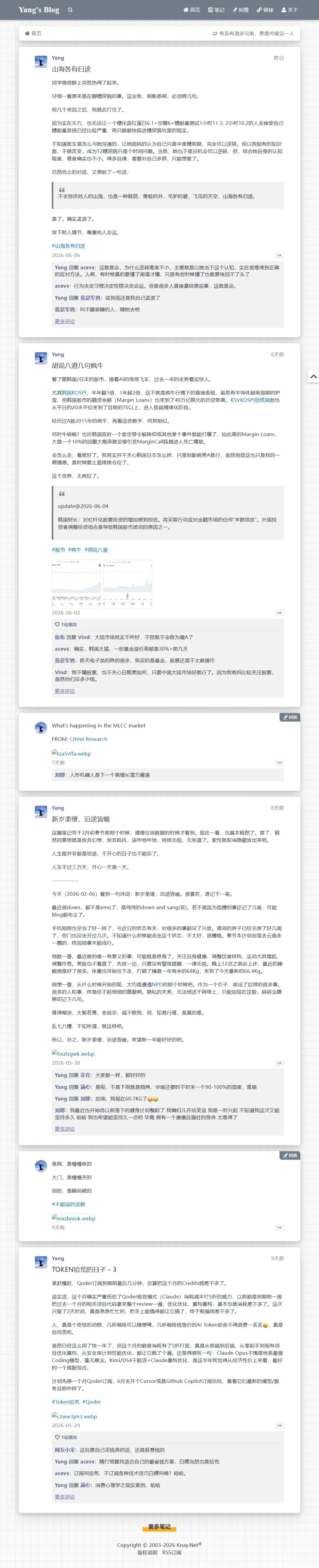Click avatar on the MLCC market post
Screen dimensions: 319x1568
(41, 727)
